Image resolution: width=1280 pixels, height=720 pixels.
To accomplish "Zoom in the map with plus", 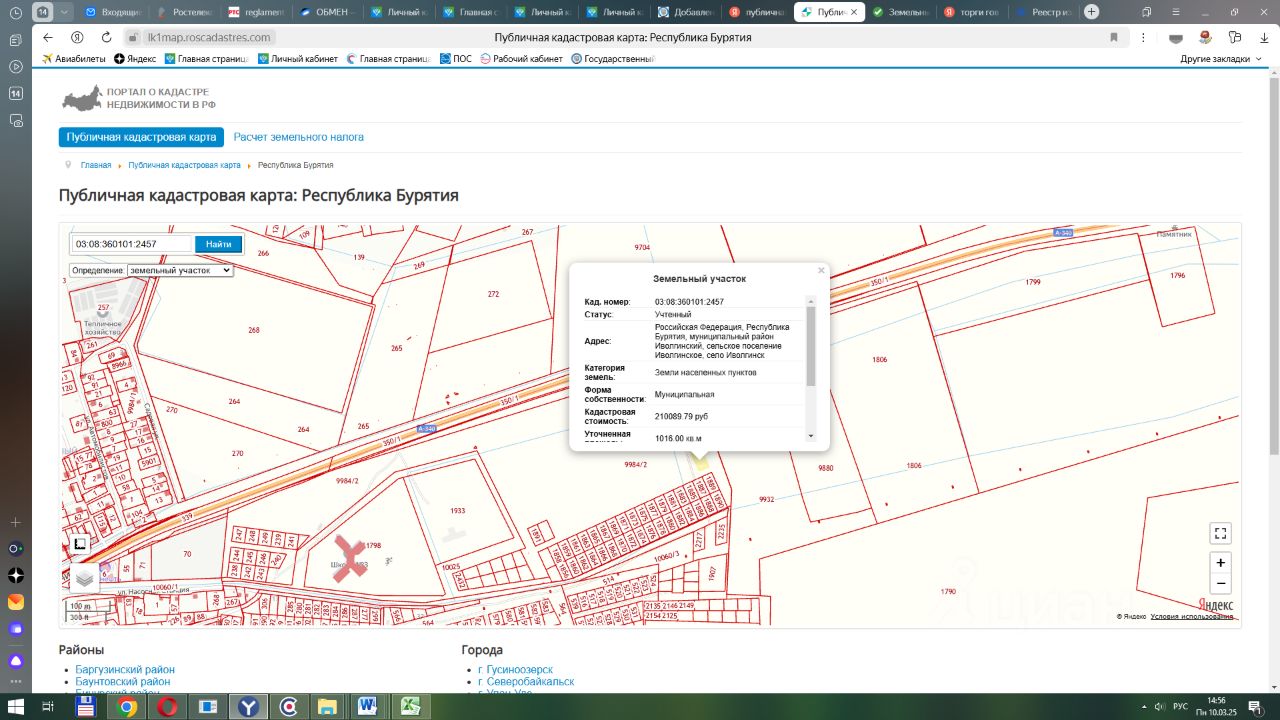I will coord(1220,562).
